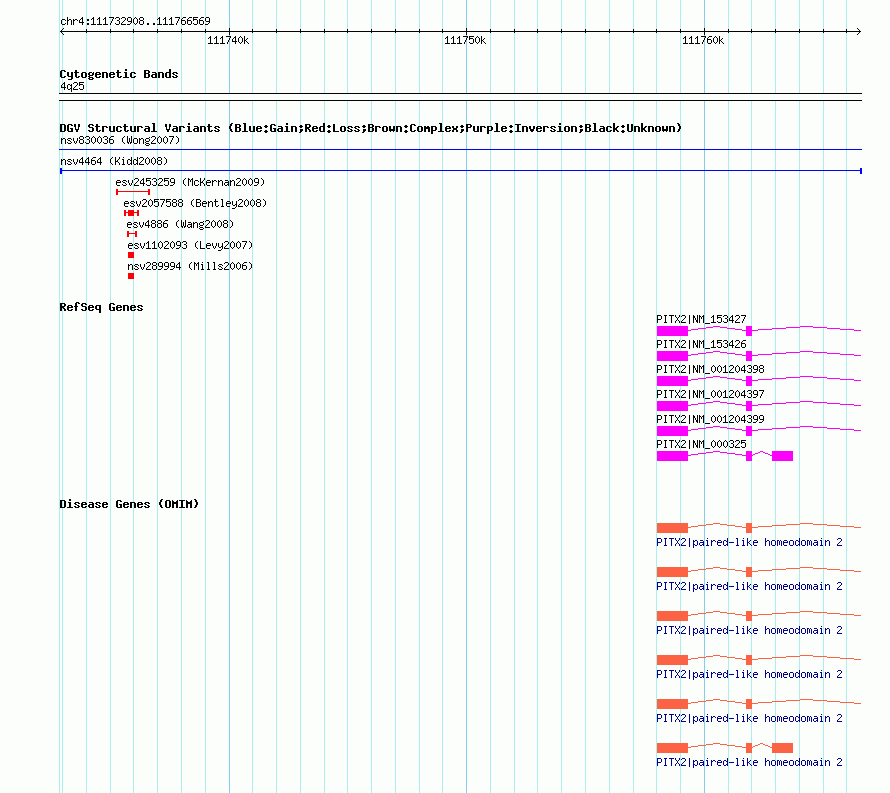This screenshot has height=793, width=890.
Task: Click the large orange exon of first OMIM gene
Action: tap(672, 528)
